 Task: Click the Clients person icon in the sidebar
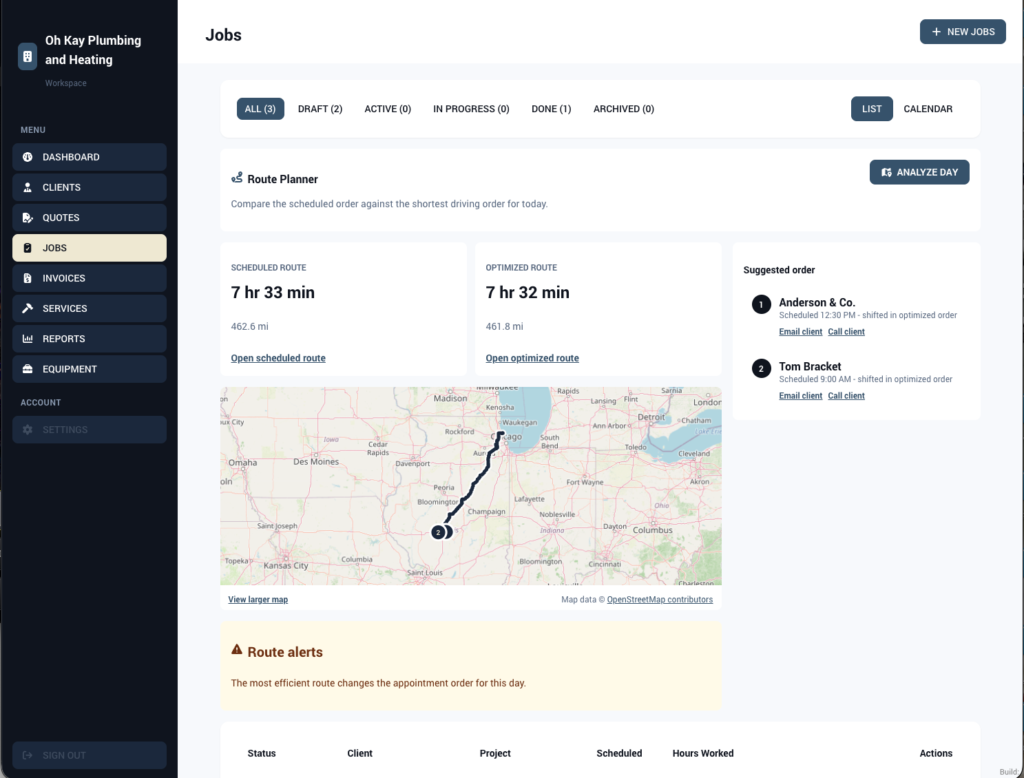[27, 187]
